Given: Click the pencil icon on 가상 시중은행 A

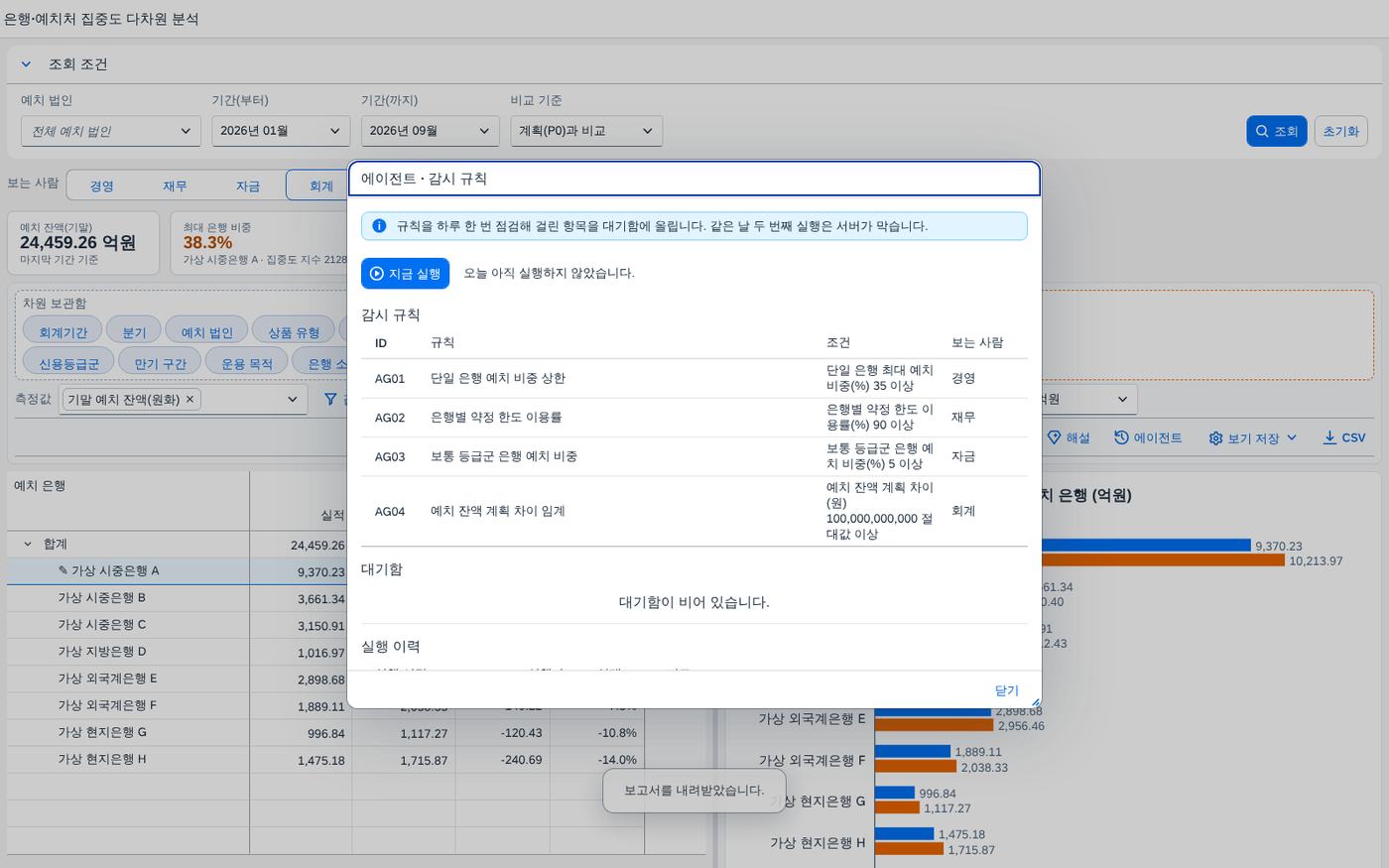Looking at the screenshot, I should pyautogui.click(x=63, y=570).
